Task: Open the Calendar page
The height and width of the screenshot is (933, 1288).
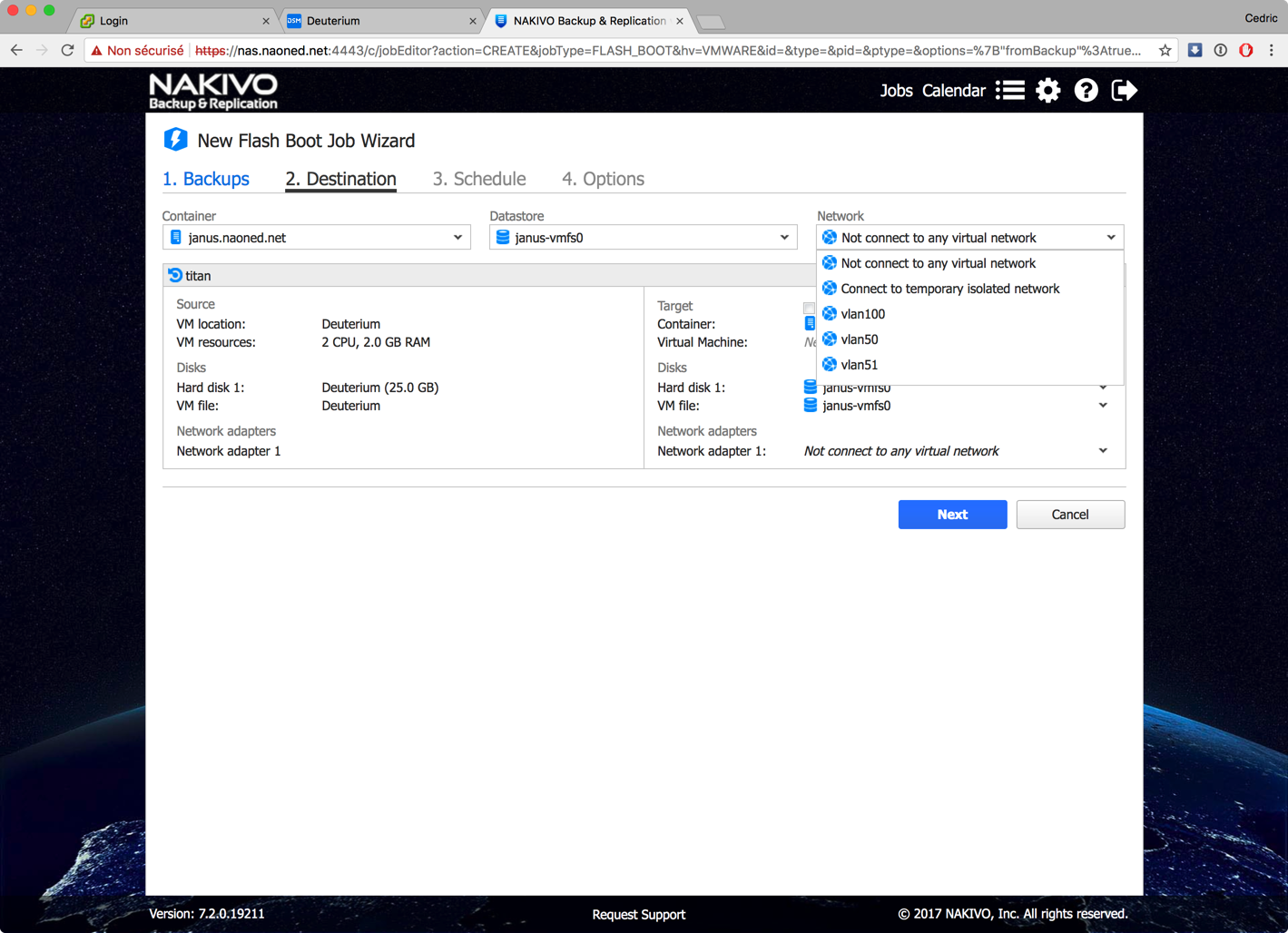Action: pyautogui.click(x=953, y=91)
